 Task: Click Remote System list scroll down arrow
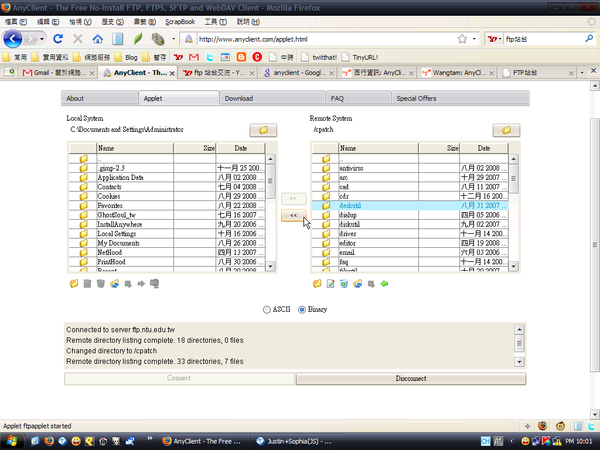click(x=514, y=266)
